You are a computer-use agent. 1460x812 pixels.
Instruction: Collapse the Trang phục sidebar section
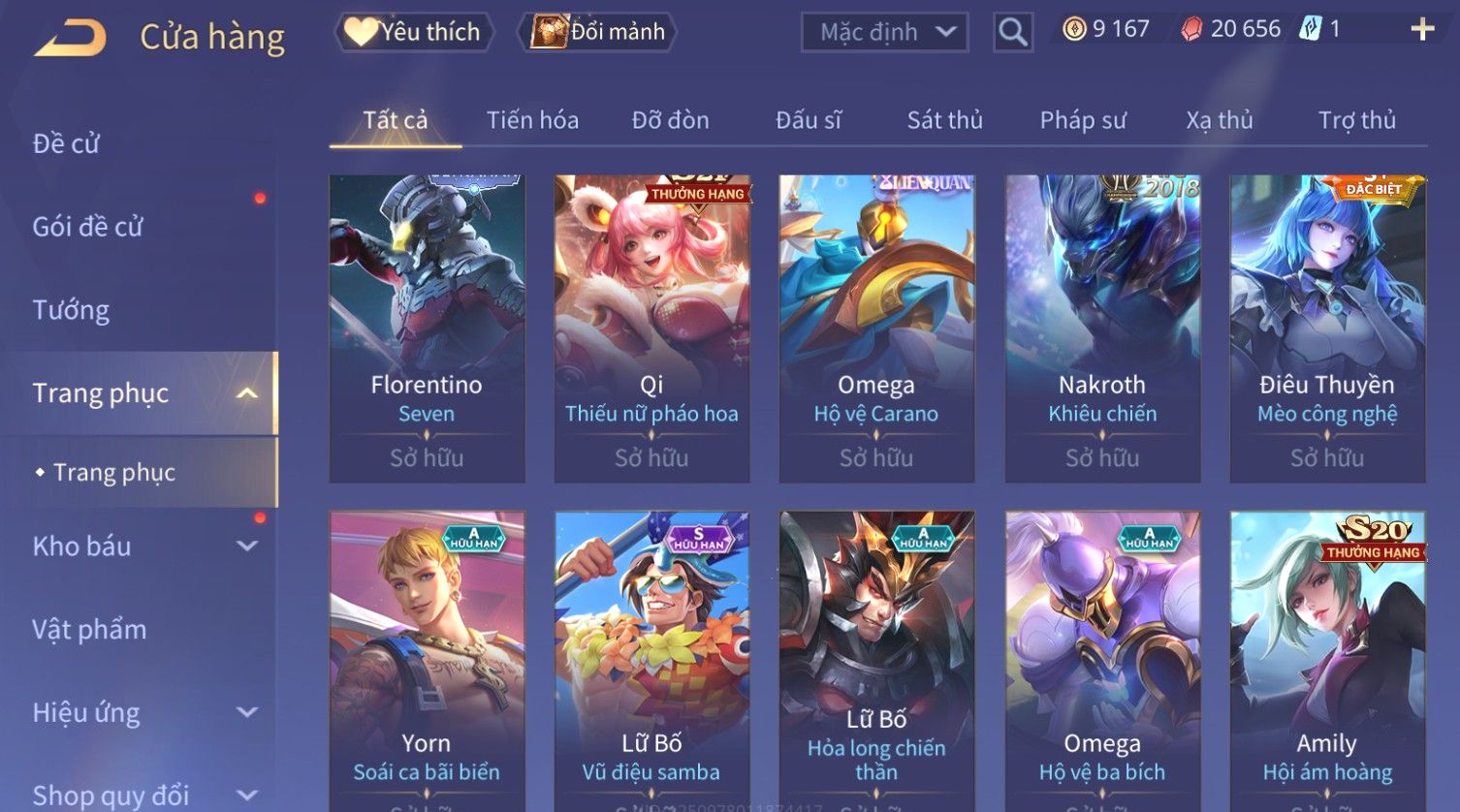(x=247, y=393)
